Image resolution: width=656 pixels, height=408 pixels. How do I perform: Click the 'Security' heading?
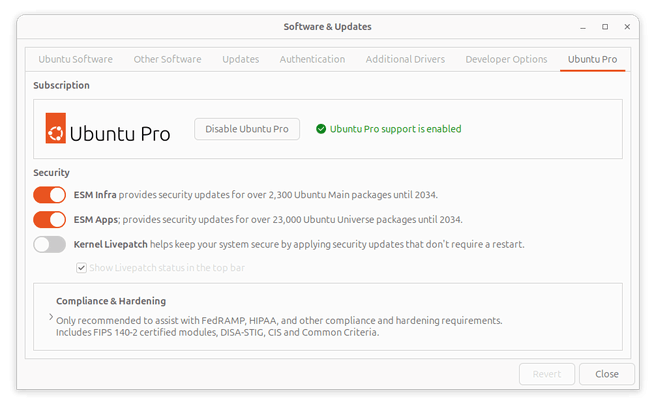[x=51, y=173]
